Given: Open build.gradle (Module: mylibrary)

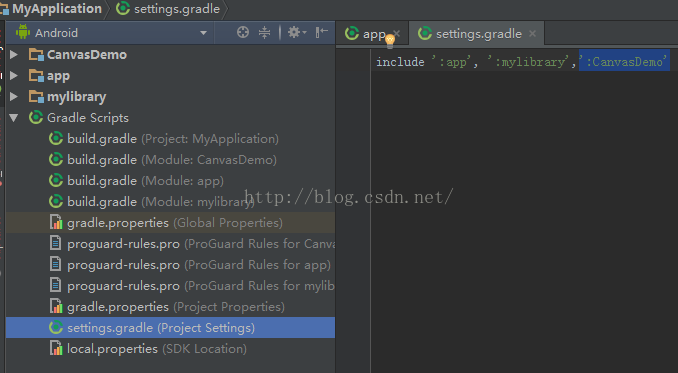Looking at the screenshot, I should [x=161, y=202].
